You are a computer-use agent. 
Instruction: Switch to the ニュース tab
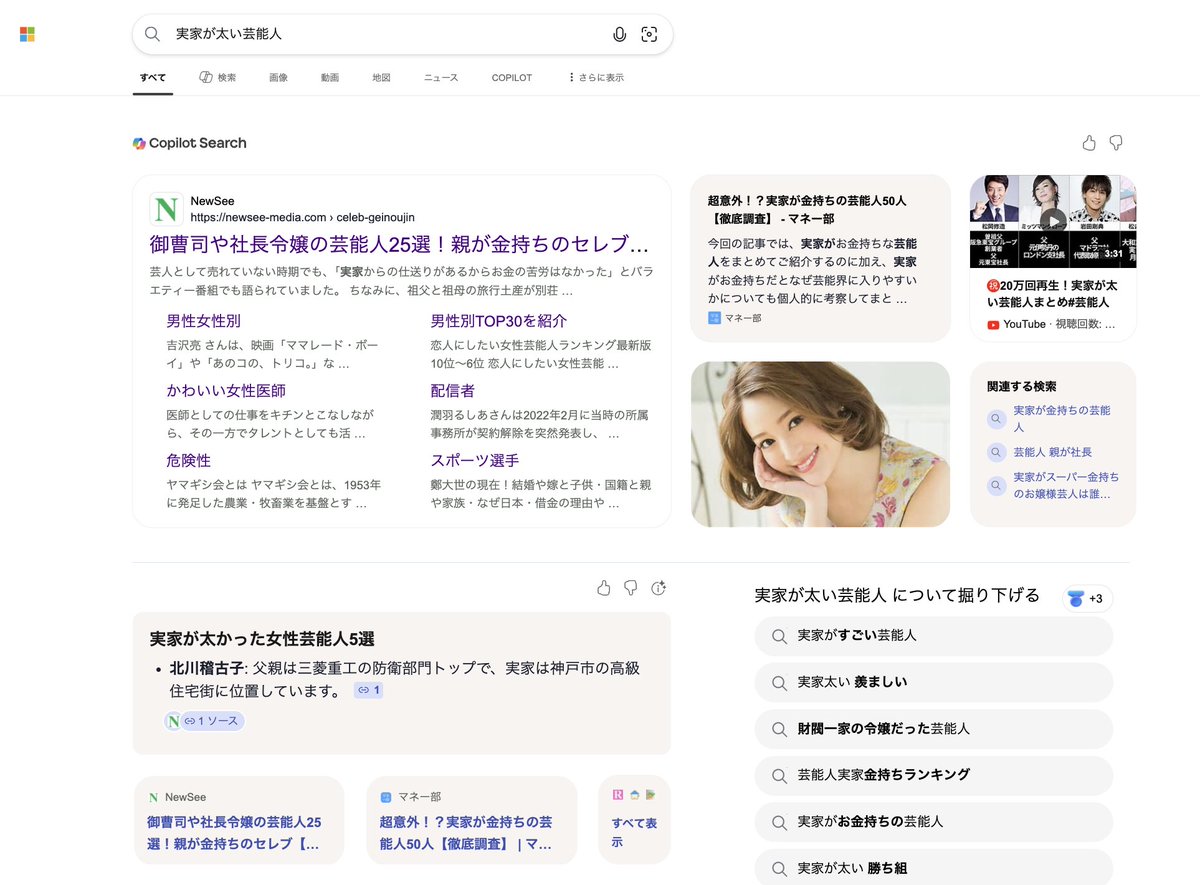coord(441,77)
